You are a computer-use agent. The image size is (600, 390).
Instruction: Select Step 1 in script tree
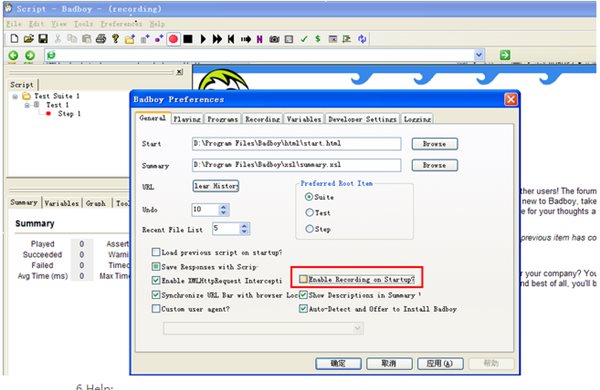click(69, 114)
